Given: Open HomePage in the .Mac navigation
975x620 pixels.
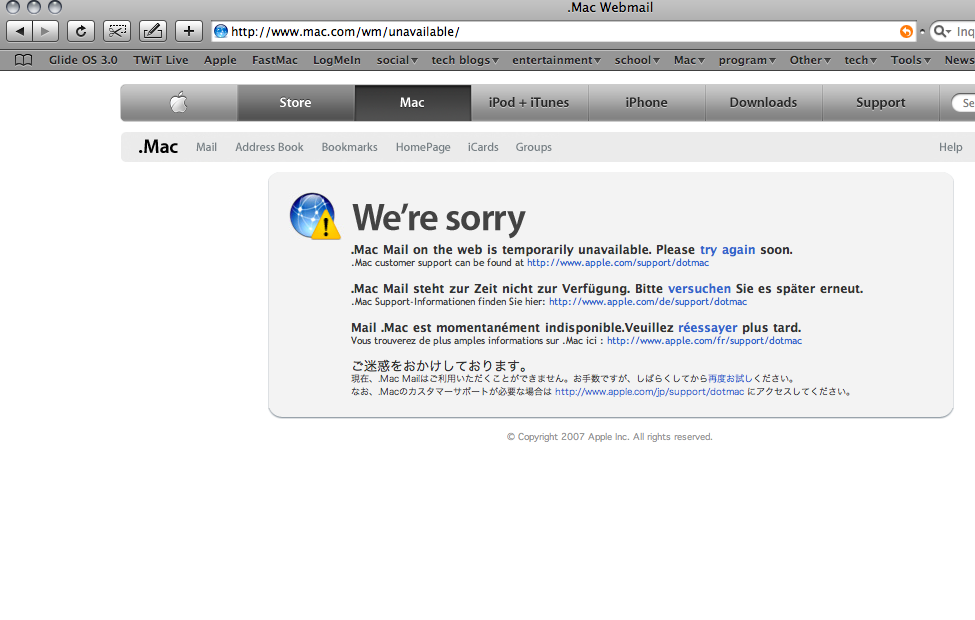Looking at the screenshot, I should [423, 147].
